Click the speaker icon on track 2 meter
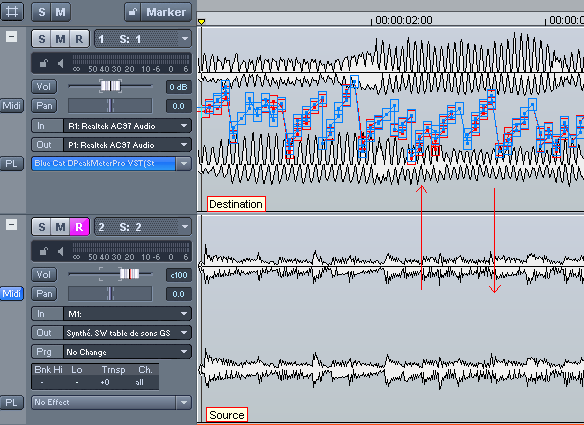Screen dimensions: 584x425 pos(61,252)
